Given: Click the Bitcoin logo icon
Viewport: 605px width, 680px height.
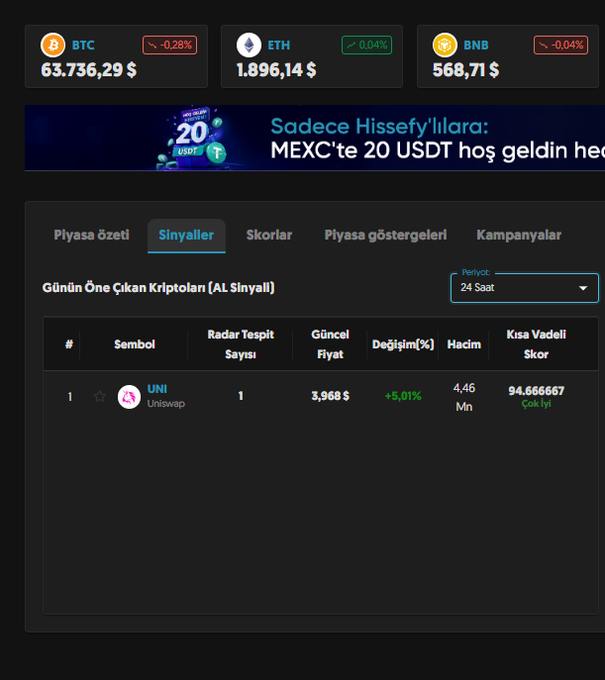Looking at the screenshot, I should (53, 45).
